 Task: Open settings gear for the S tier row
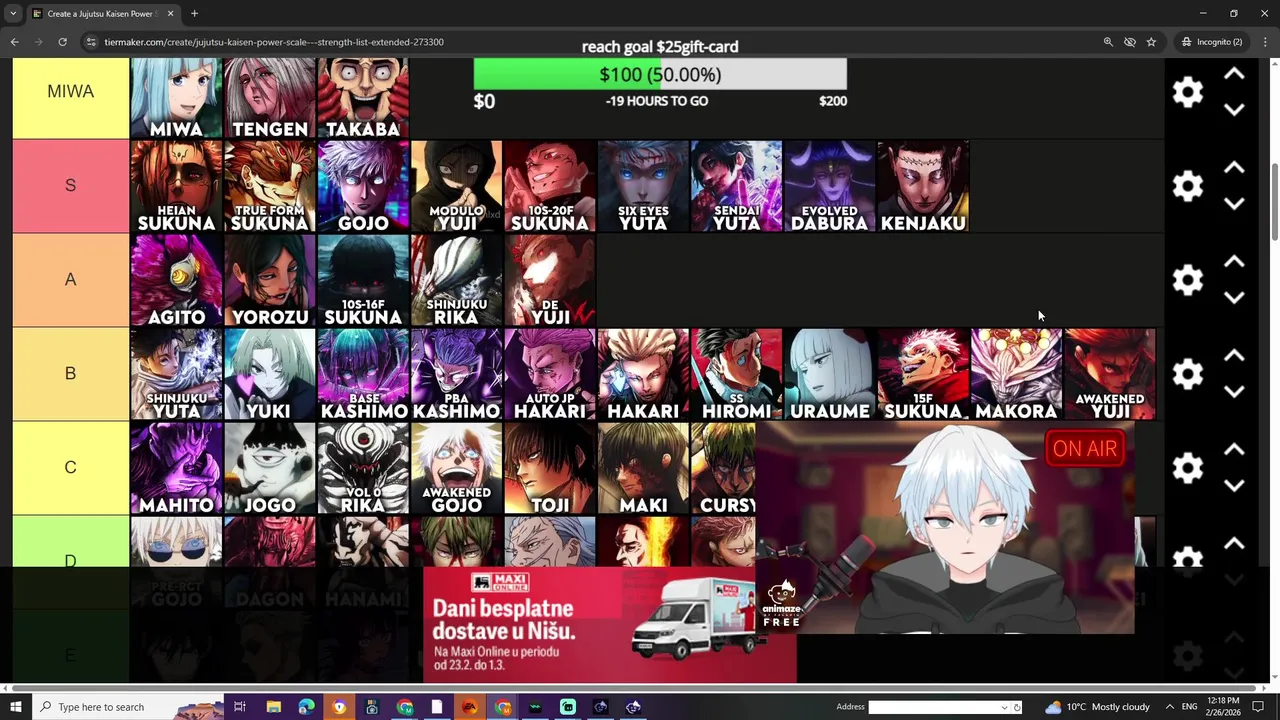[x=1187, y=186]
